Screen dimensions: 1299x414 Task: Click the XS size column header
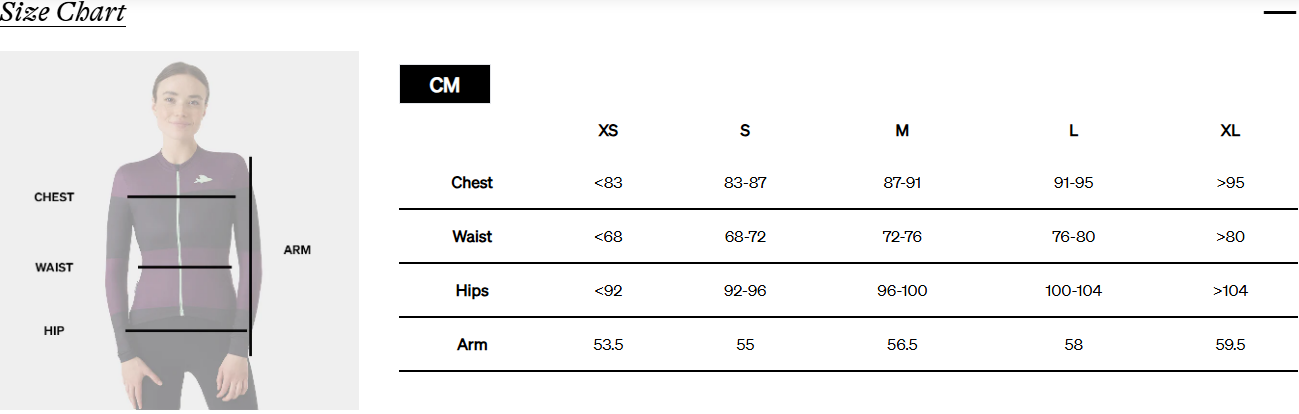click(608, 131)
